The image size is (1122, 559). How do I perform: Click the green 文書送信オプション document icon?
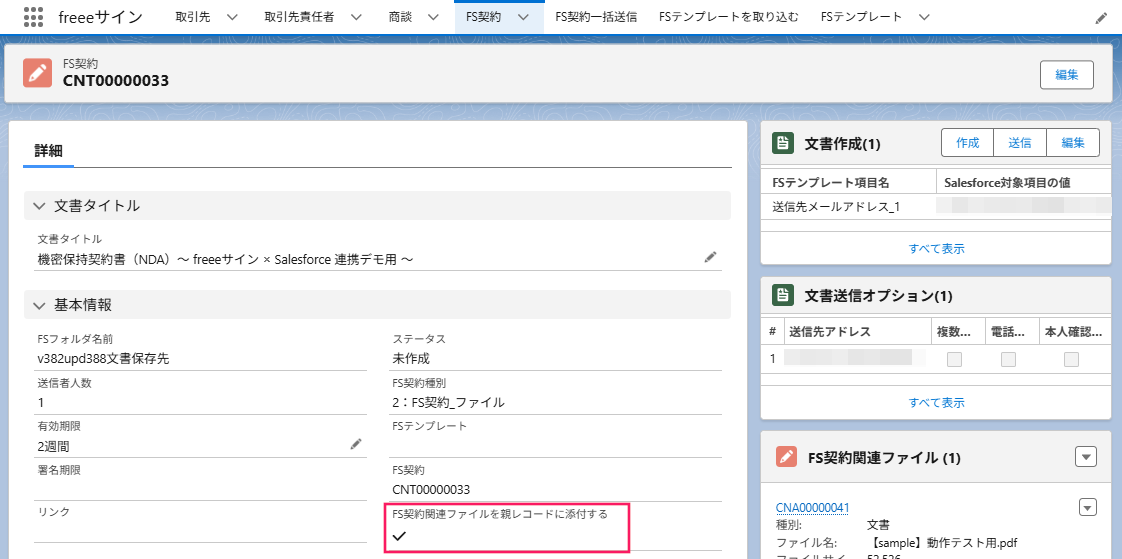click(x=784, y=295)
